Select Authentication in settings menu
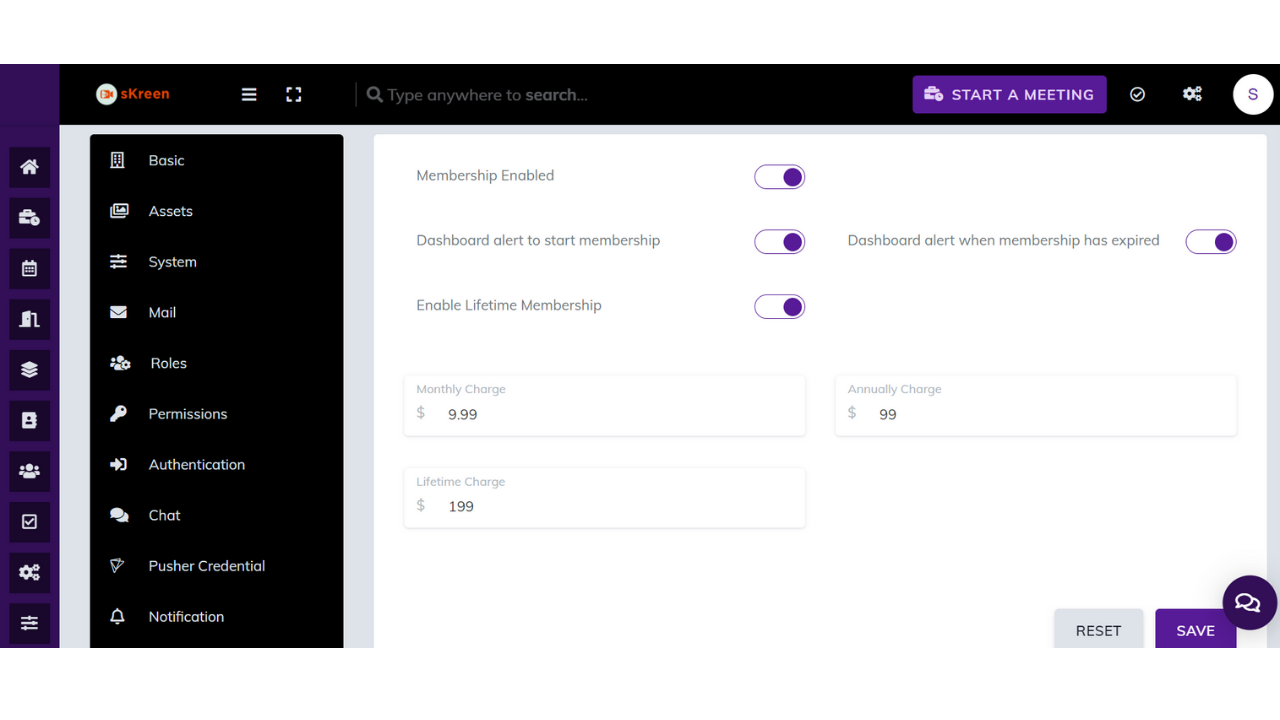This screenshot has width=1280, height=720. click(216, 464)
